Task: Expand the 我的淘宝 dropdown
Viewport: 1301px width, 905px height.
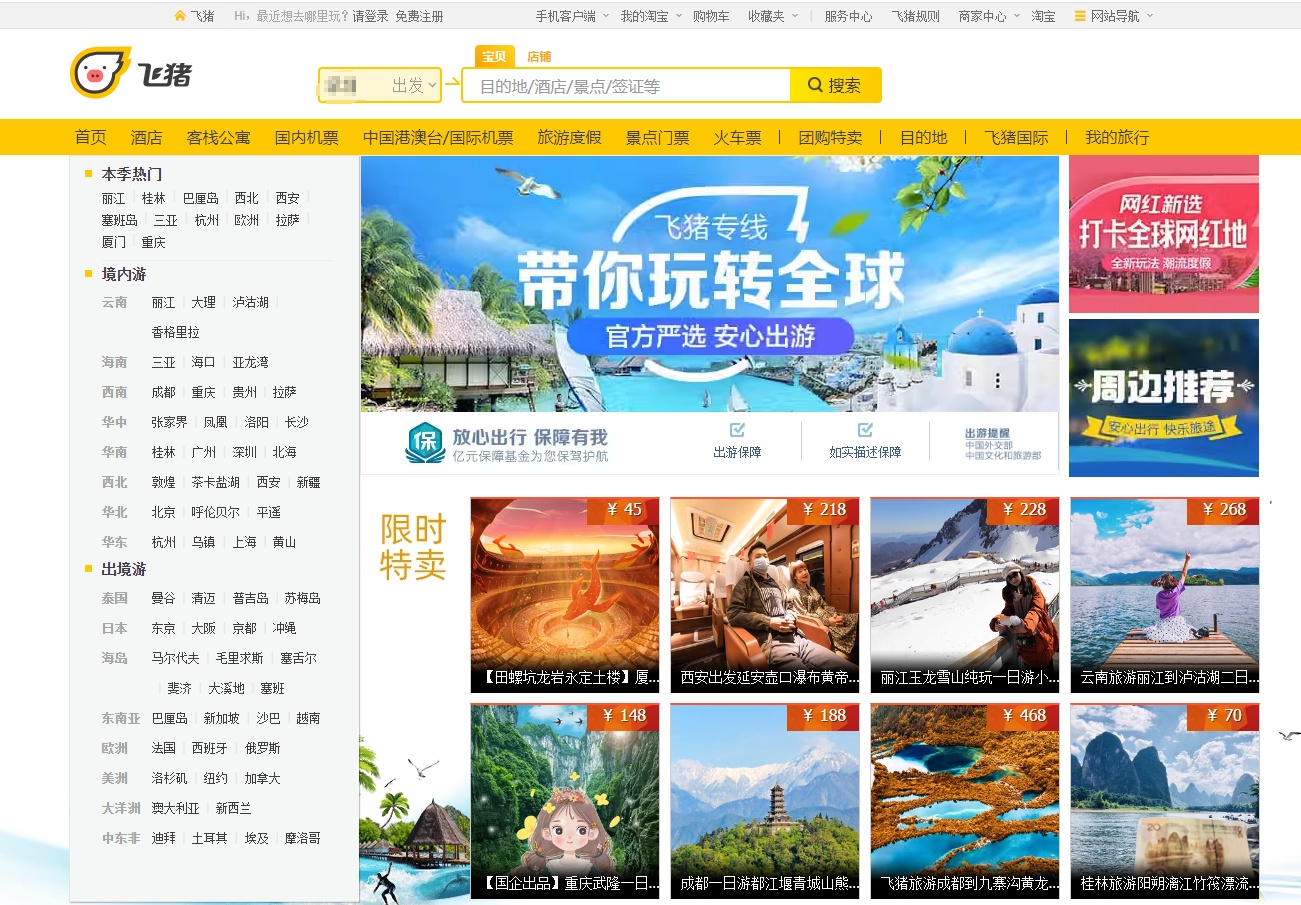Action: pos(679,16)
